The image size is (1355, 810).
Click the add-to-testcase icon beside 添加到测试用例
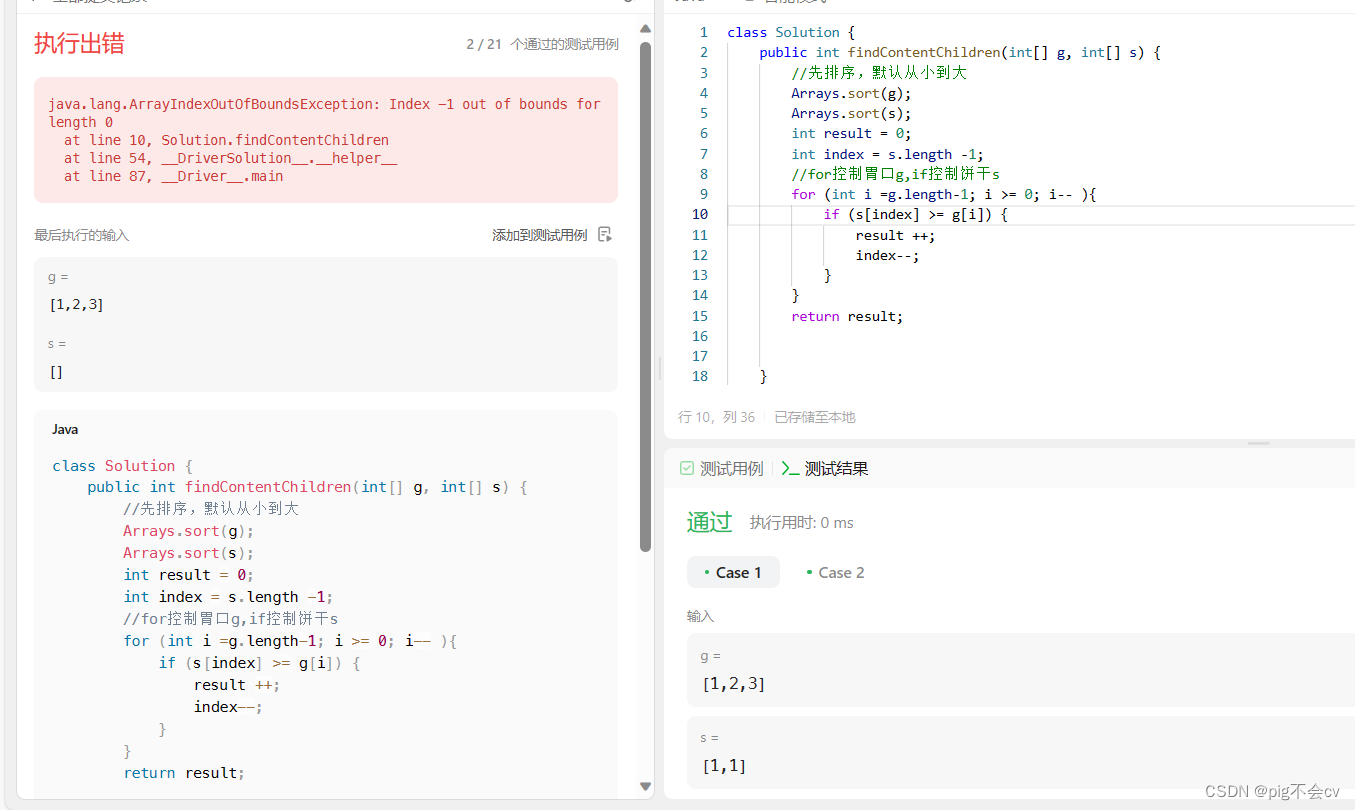click(x=604, y=235)
